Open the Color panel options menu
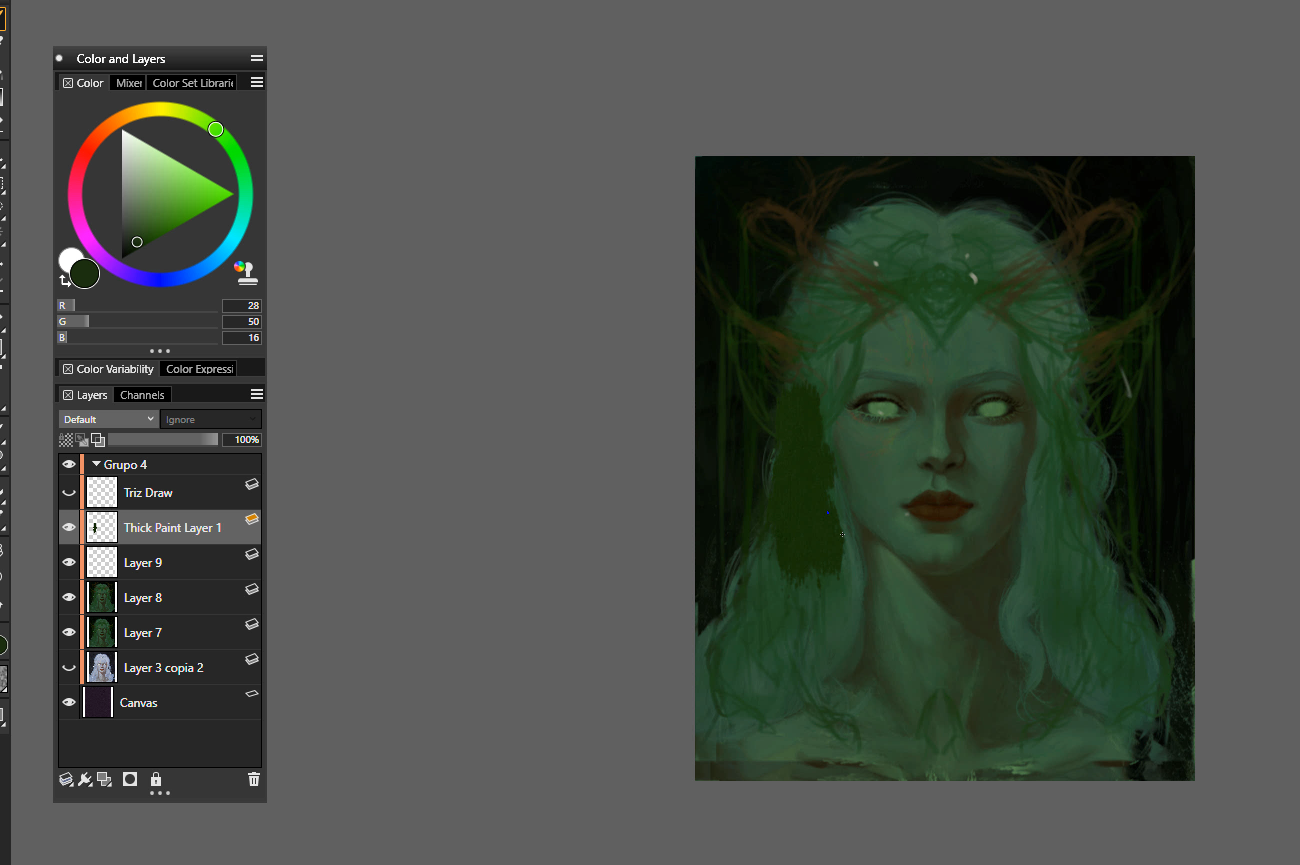 [257, 83]
